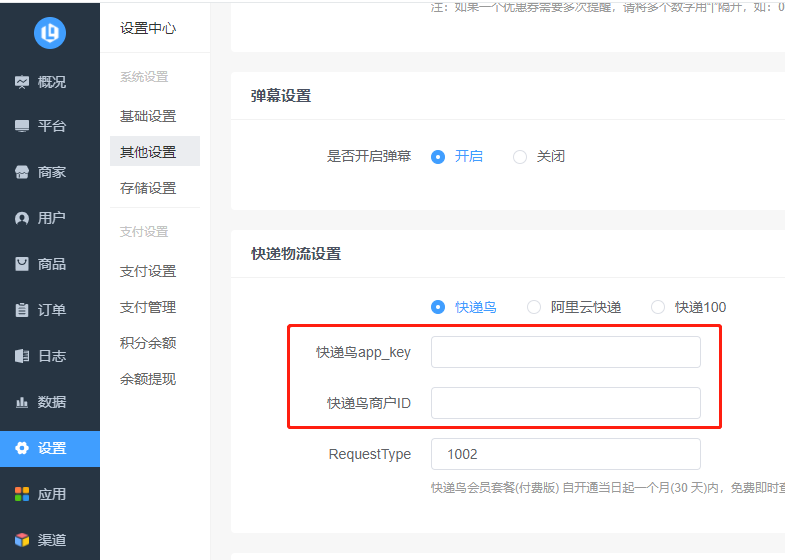Select the 关闭 radio to disable bullet screen

[x=520, y=156]
